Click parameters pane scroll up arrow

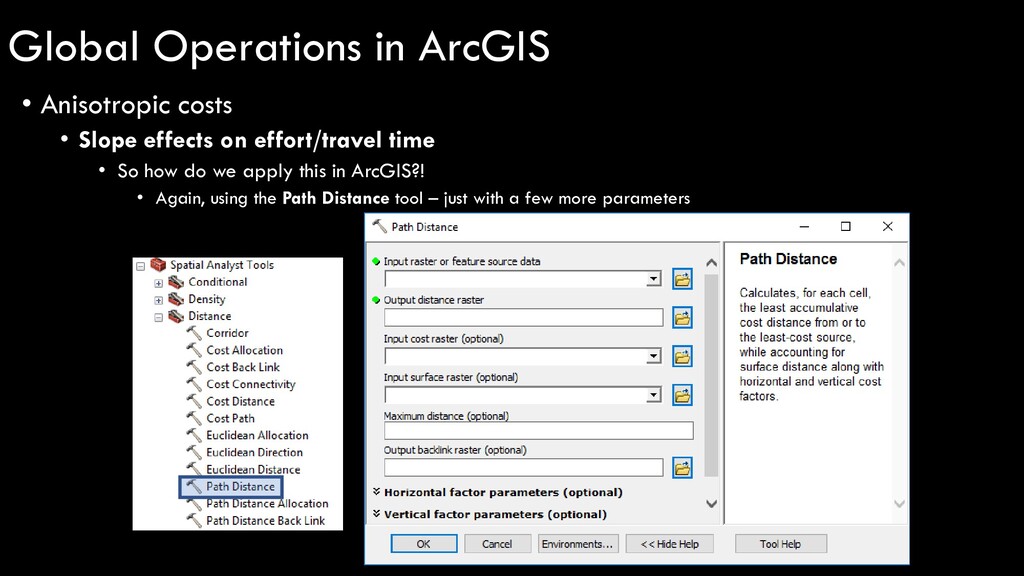[x=712, y=263]
